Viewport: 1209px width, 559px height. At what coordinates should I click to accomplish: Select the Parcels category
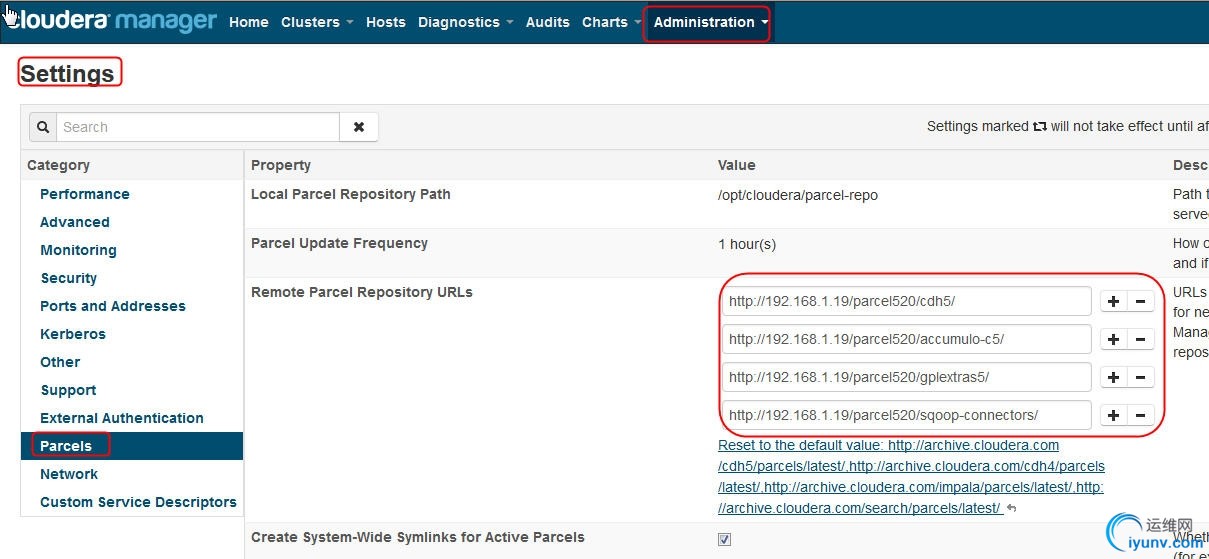66,446
